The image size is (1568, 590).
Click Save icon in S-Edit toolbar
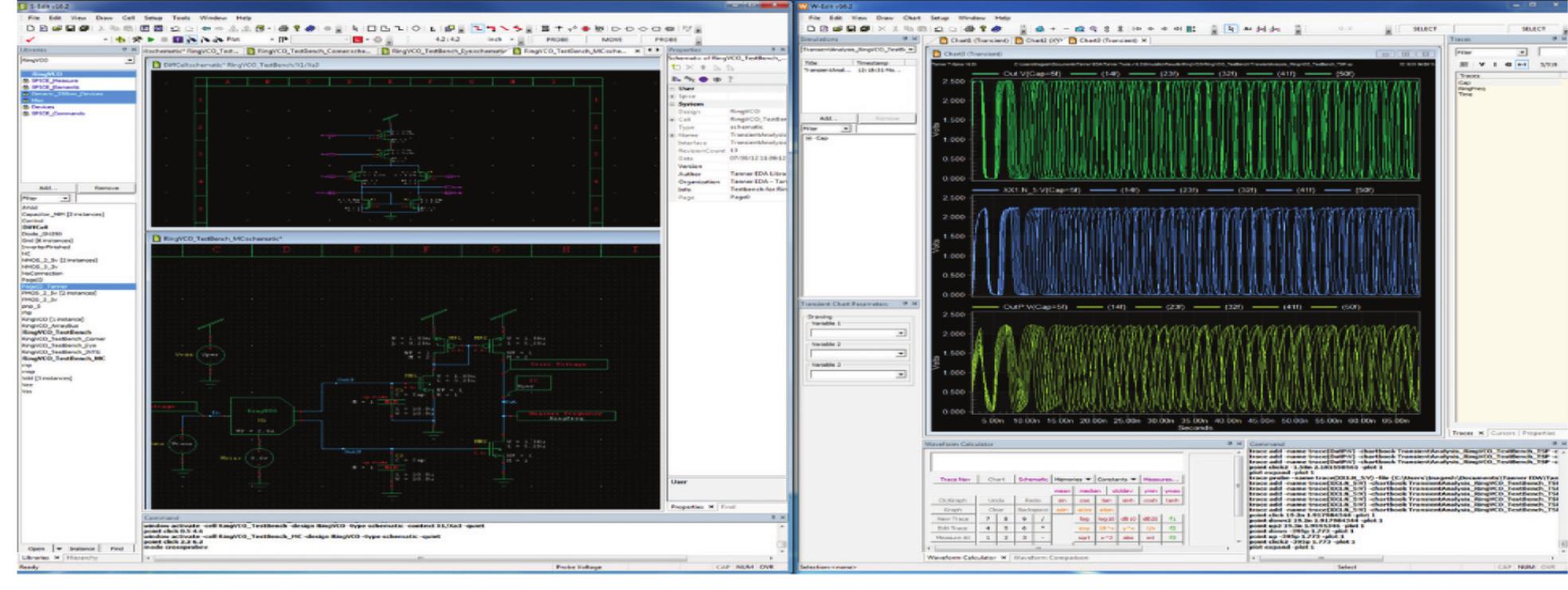coord(70,28)
